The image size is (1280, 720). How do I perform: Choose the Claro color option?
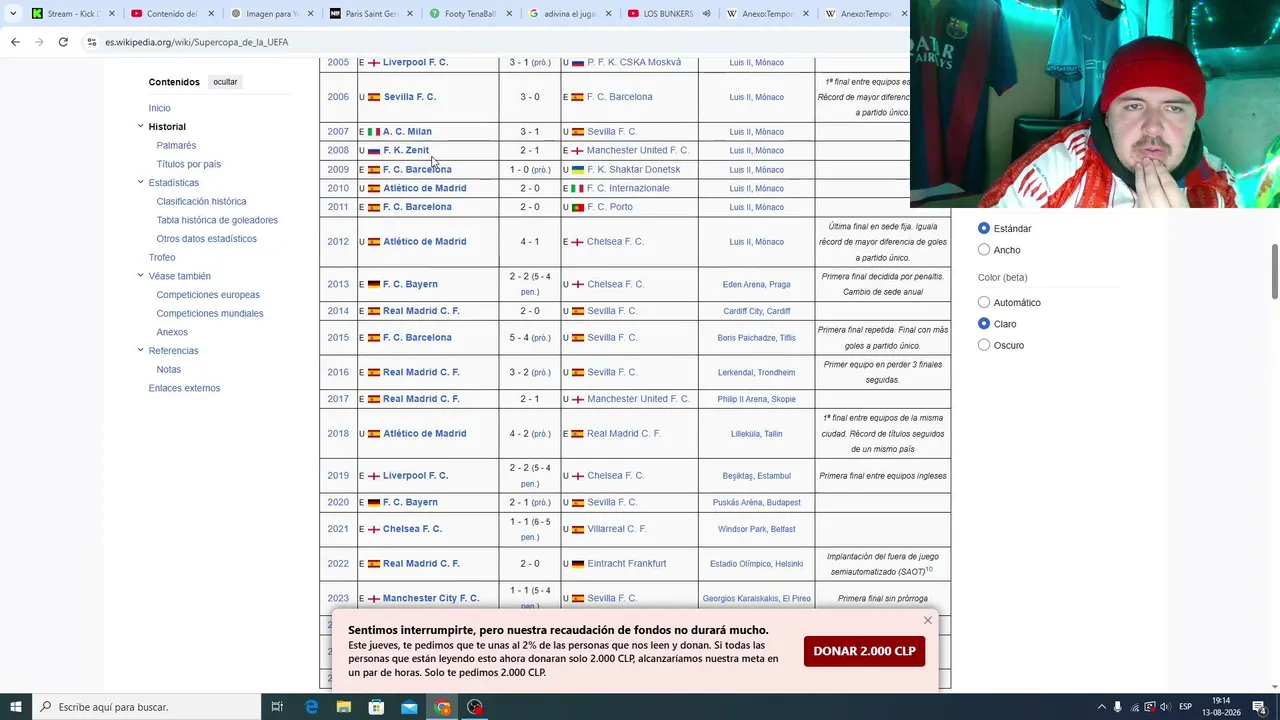[984, 323]
